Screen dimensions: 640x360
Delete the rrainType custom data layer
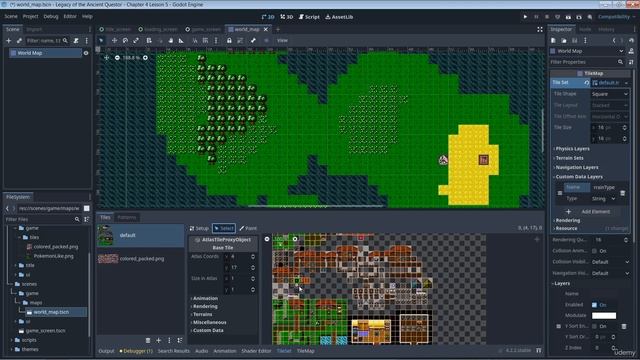pyautogui.click(x=622, y=193)
